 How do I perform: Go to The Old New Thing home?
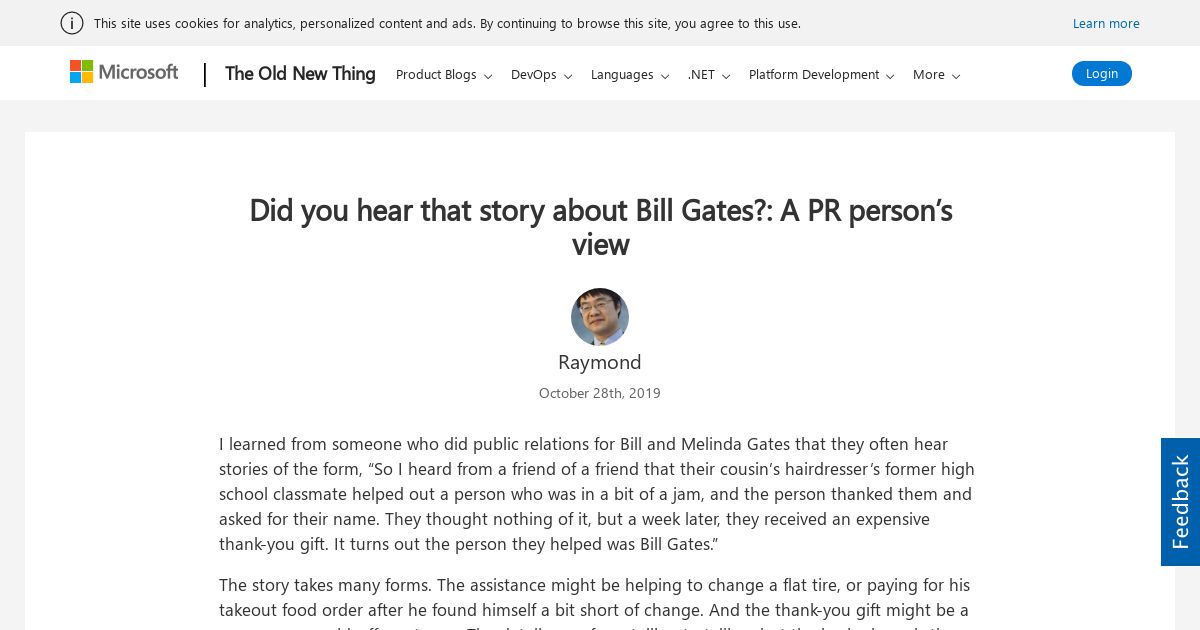300,73
